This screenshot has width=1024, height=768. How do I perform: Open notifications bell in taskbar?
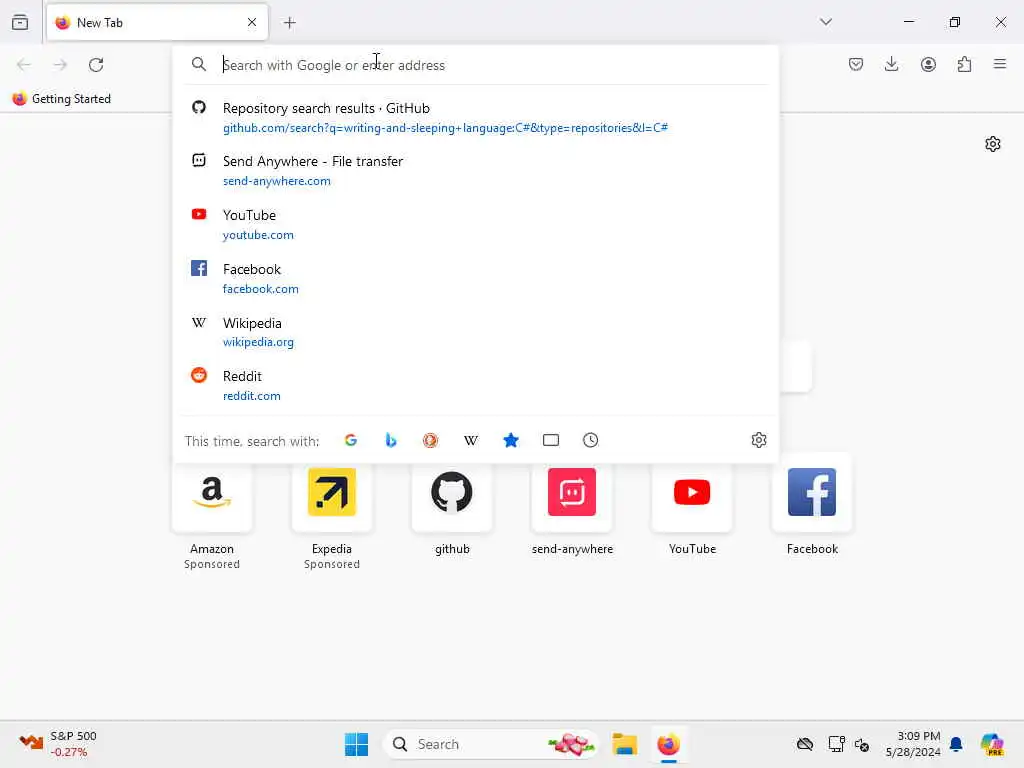pos(956,744)
